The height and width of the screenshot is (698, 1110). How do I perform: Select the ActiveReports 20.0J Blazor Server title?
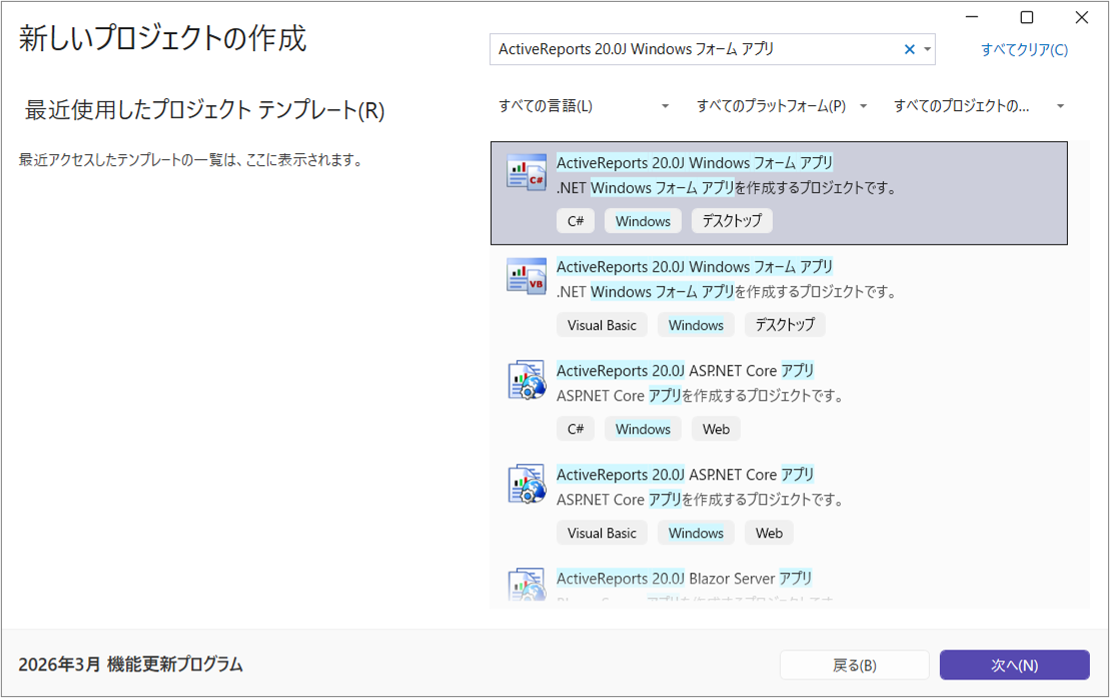684,578
